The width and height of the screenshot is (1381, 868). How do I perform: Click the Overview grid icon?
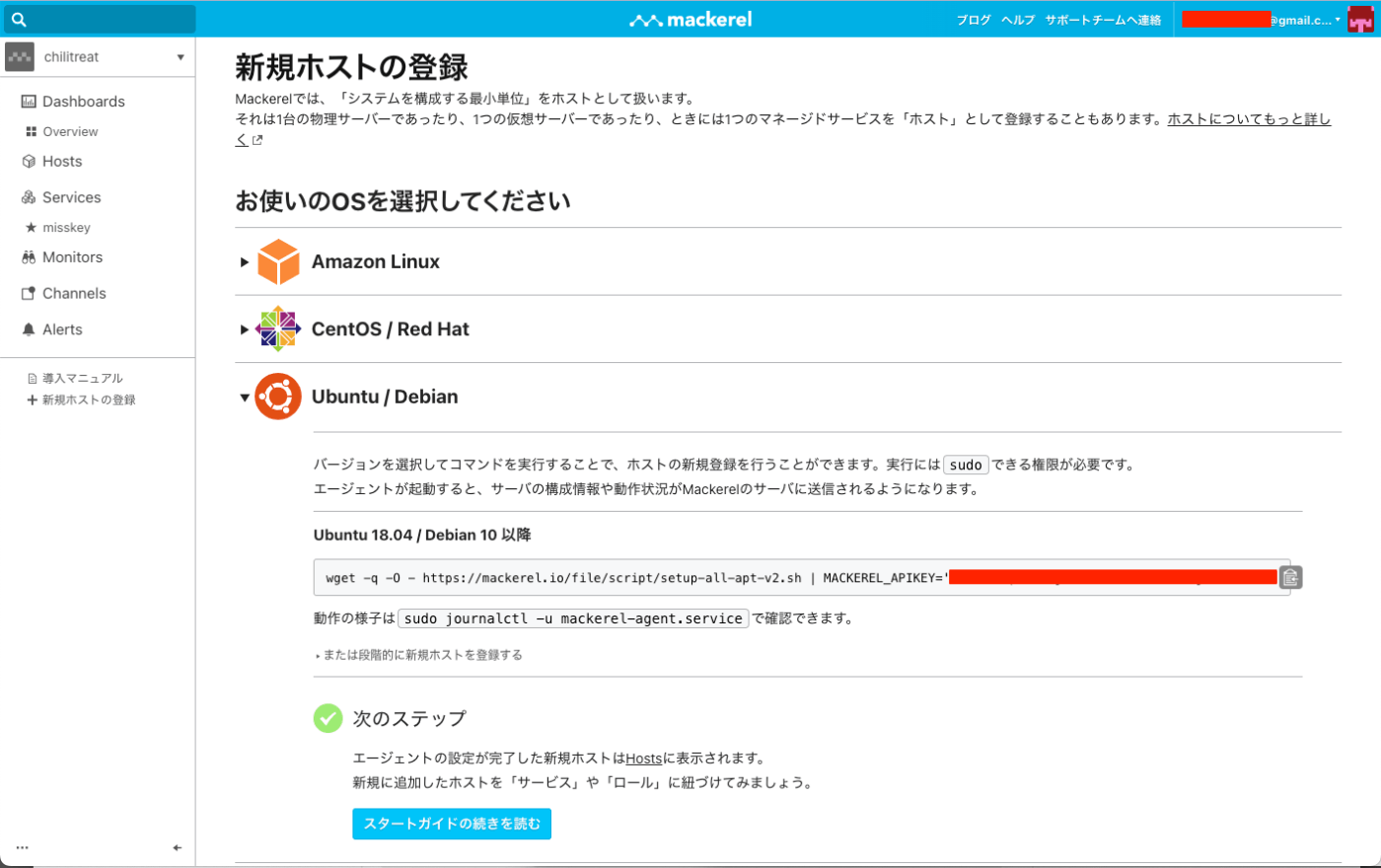[31, 131]
